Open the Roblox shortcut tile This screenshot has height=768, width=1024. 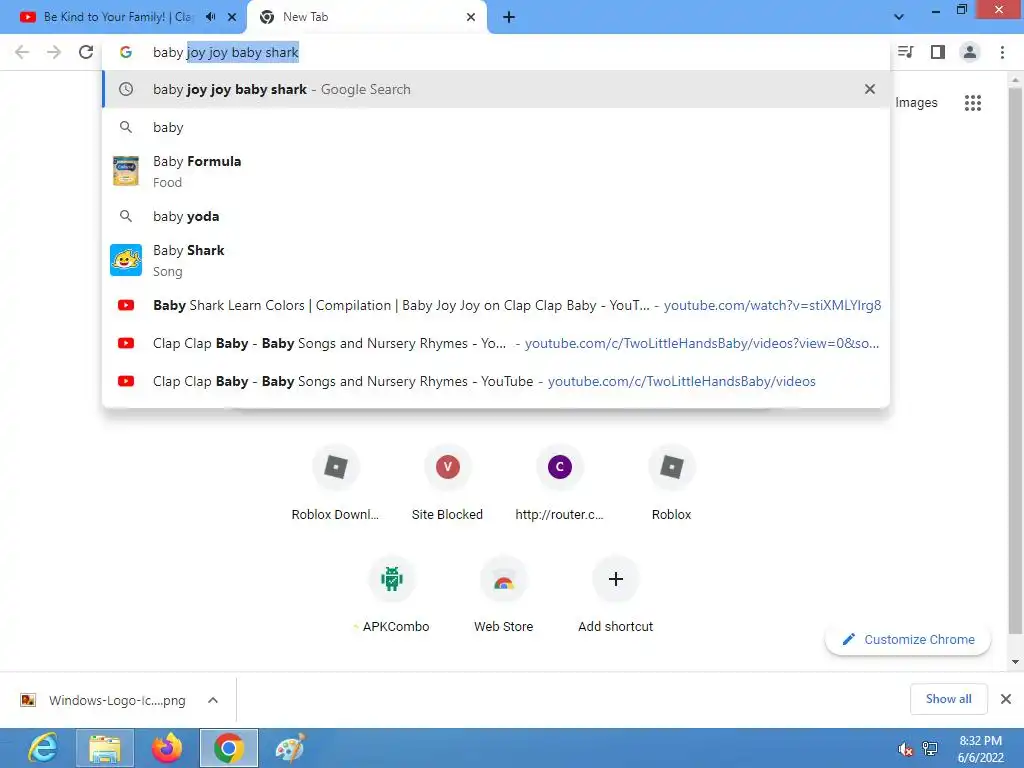(x=671, y=484)
